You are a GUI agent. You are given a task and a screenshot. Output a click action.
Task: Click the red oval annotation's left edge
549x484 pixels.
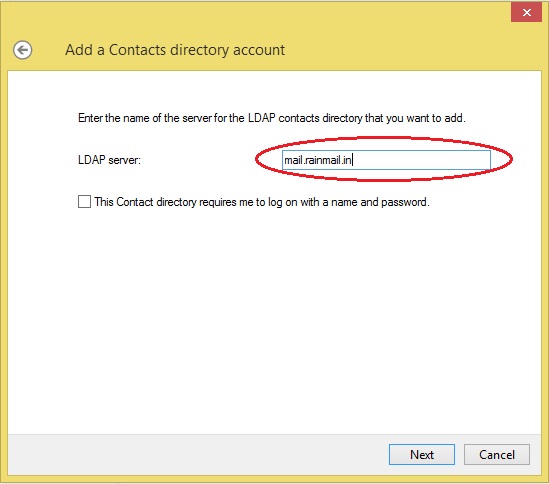coord(257,159)
